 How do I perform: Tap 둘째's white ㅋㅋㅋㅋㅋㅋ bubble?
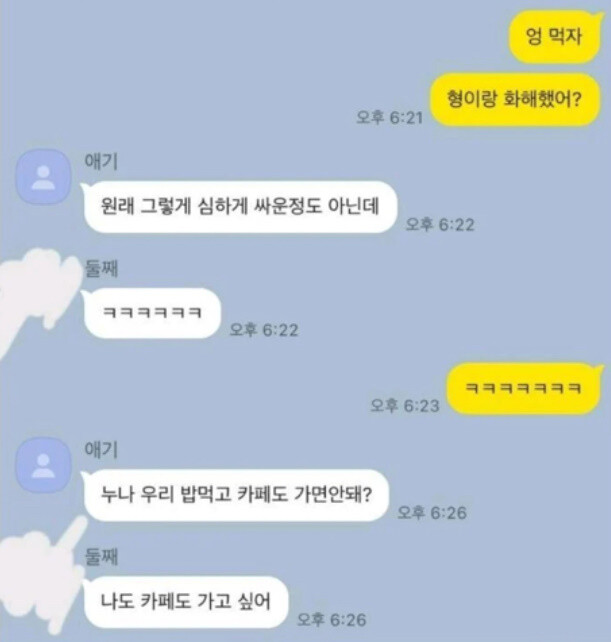(152, 313)
